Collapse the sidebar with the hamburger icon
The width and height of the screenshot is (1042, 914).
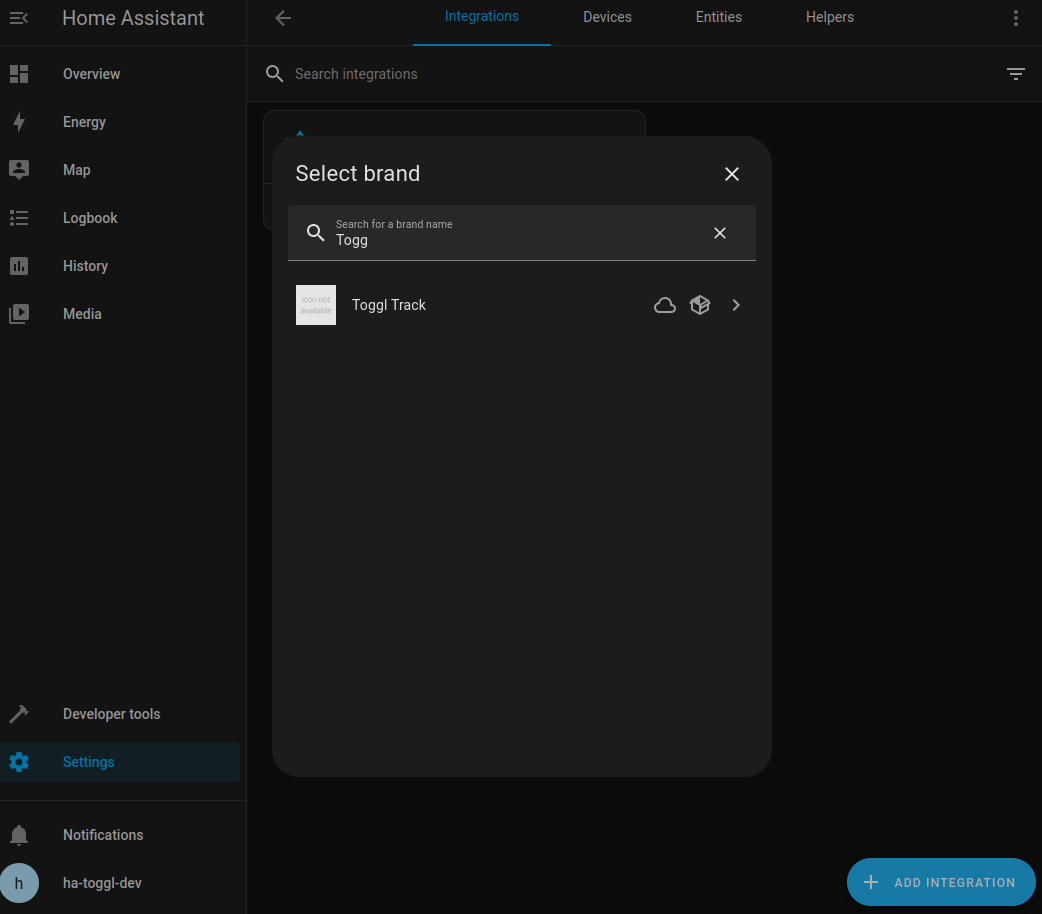point(19,18)
